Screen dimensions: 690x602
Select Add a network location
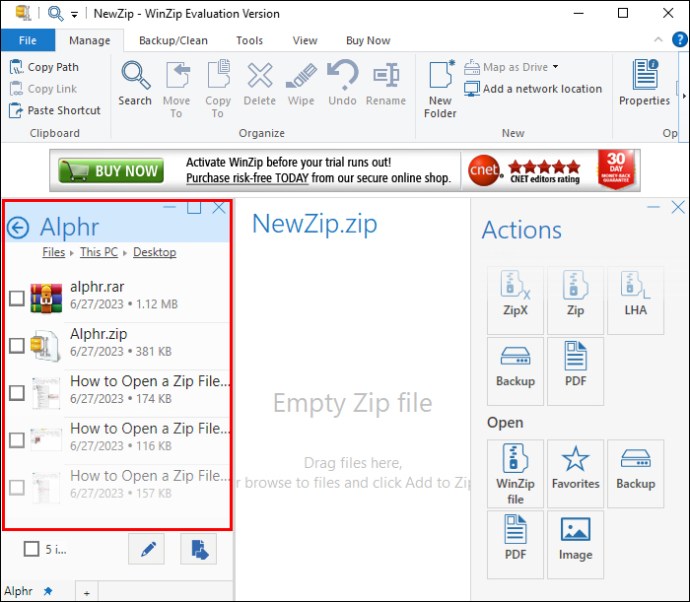[533, 89]
